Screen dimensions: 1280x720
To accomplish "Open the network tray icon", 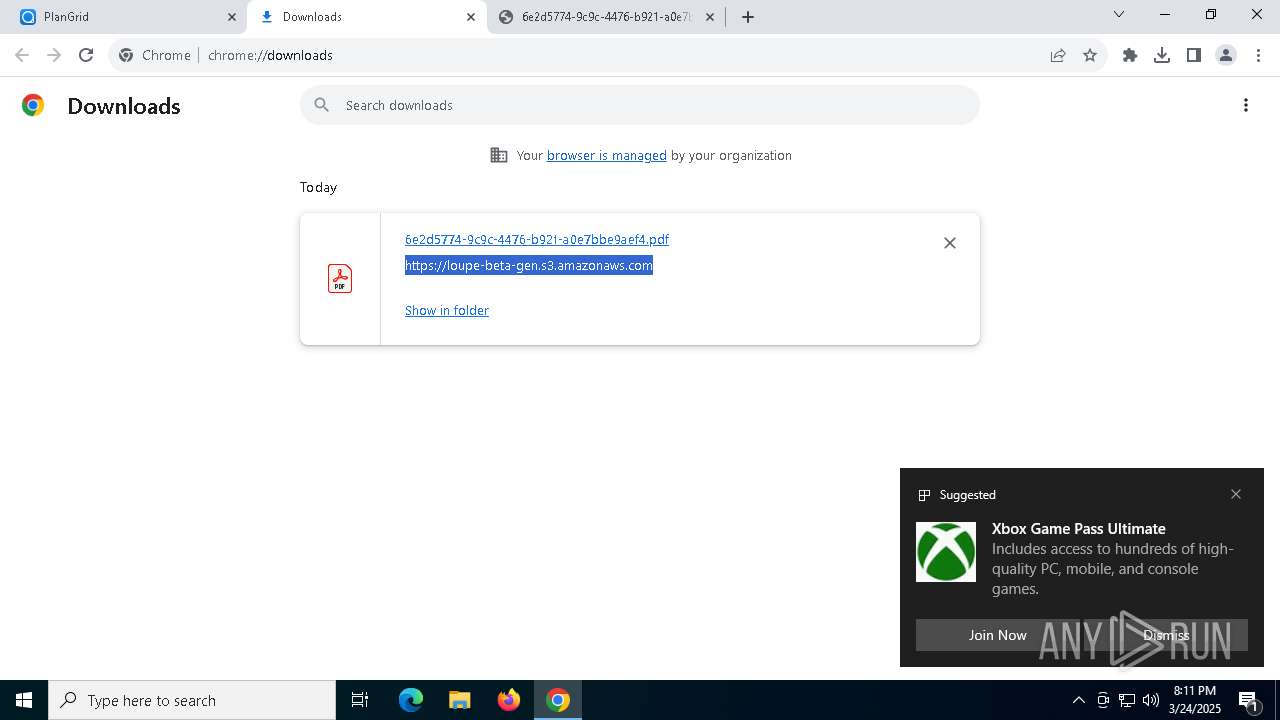I will coord(1127,700).
